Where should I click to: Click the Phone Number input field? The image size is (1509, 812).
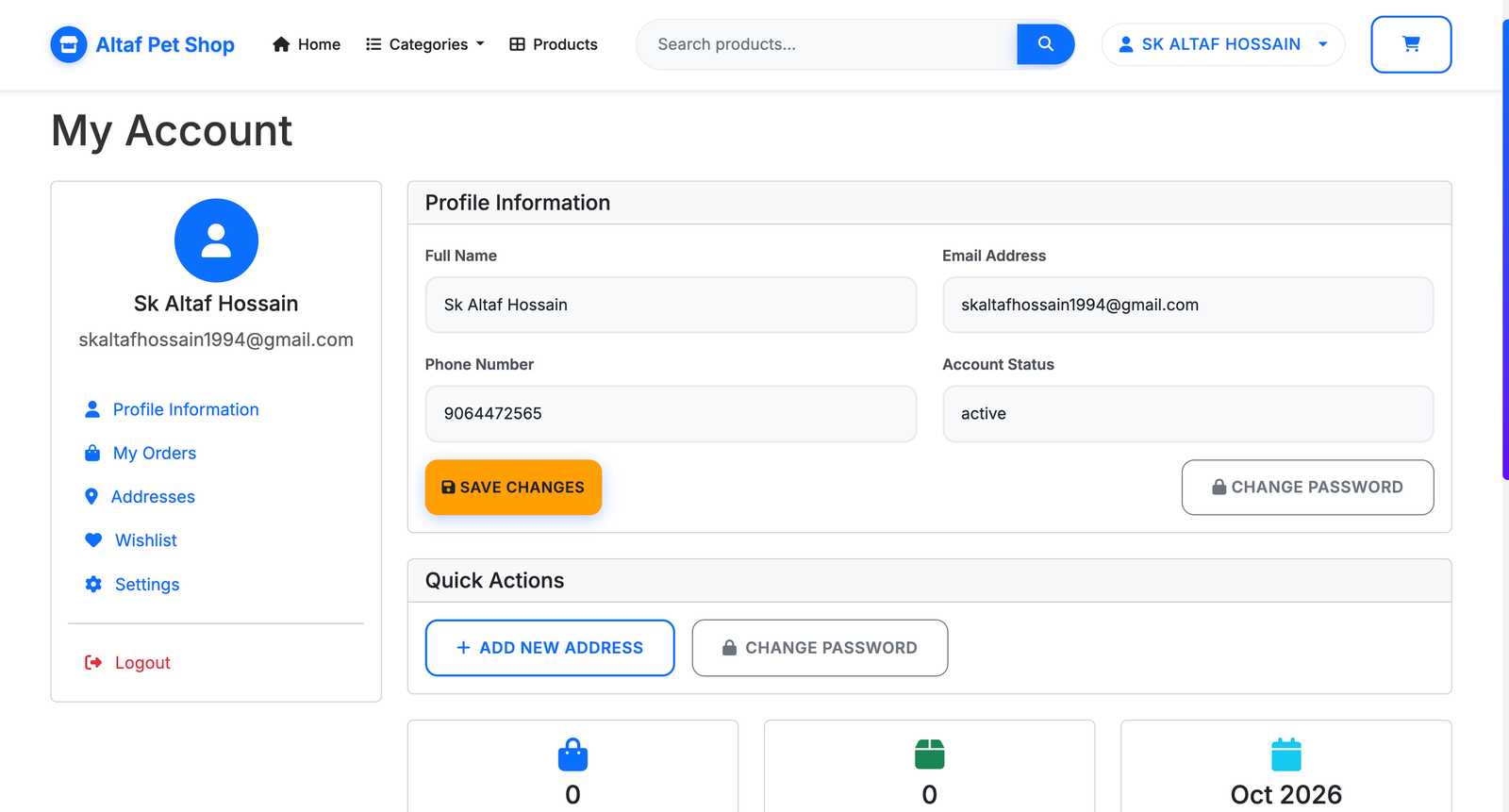(x=671, y=413)
